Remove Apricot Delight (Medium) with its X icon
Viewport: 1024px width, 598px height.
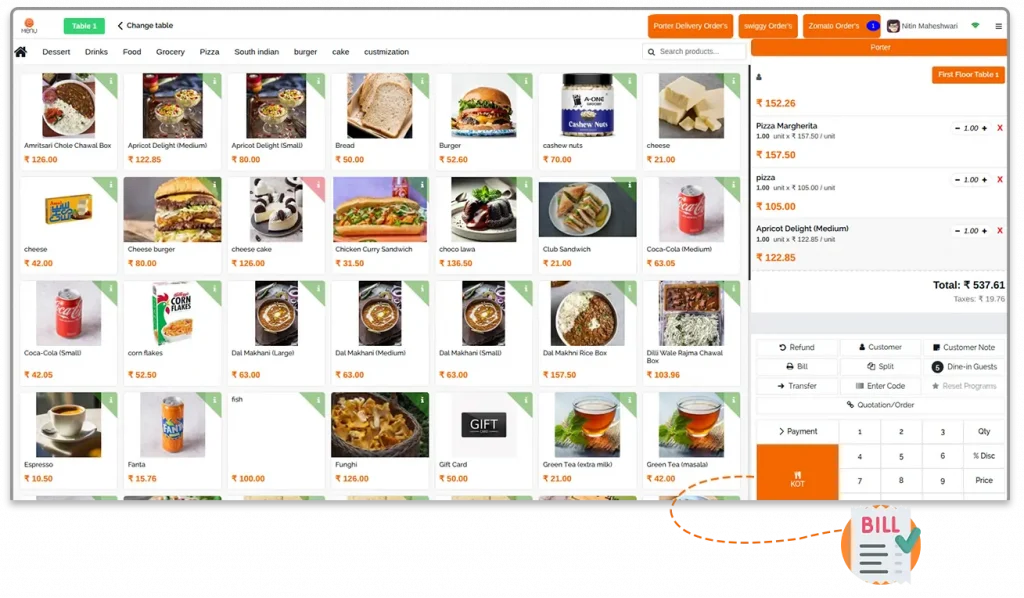click(999, 230)
